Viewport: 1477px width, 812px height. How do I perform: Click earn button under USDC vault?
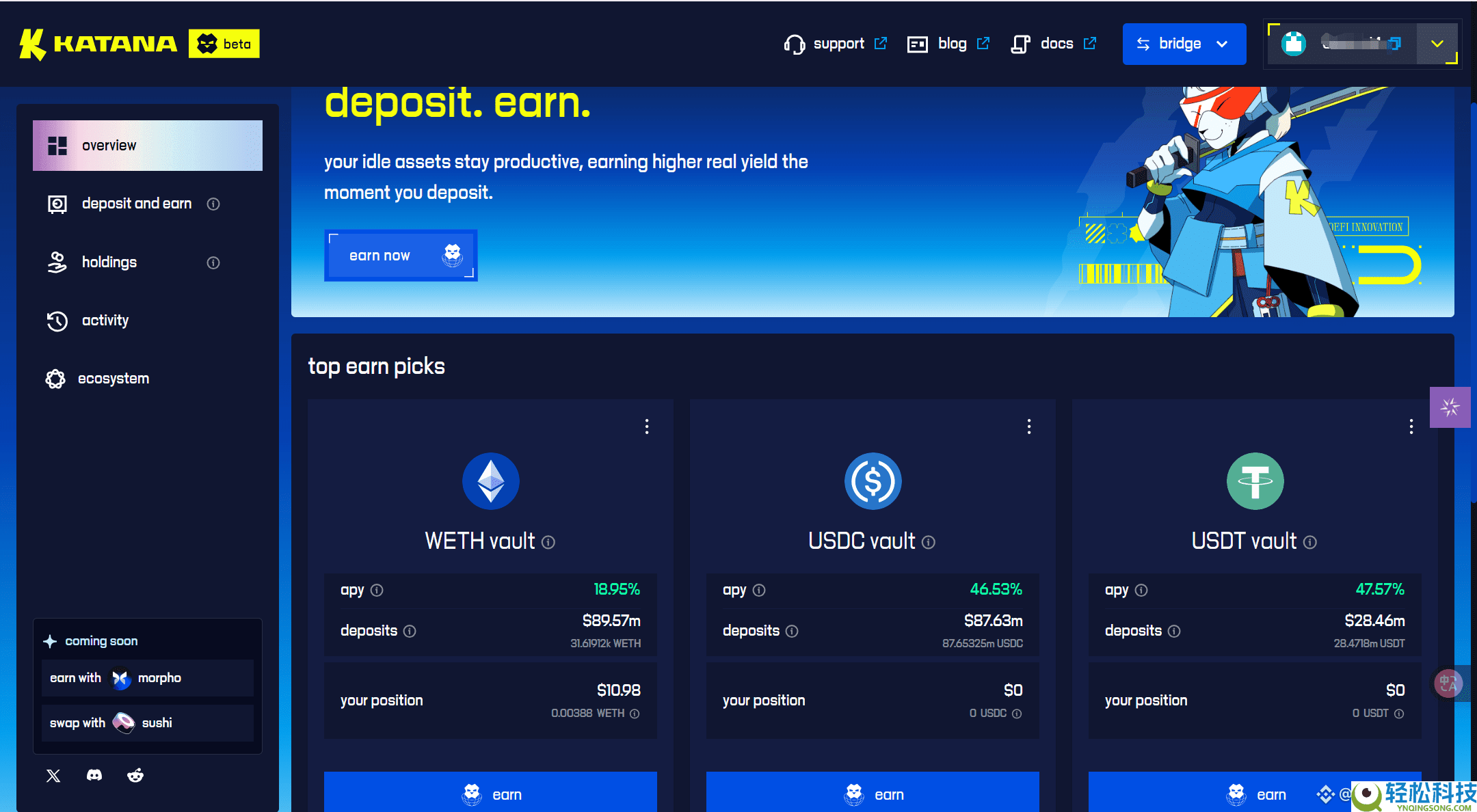click(x=873, y=794)
